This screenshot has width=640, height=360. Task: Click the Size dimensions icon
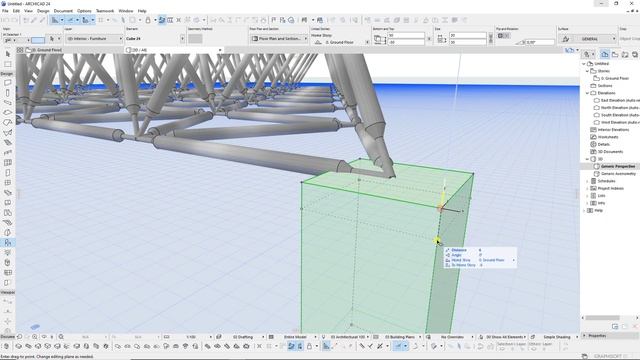click(441, 39)
